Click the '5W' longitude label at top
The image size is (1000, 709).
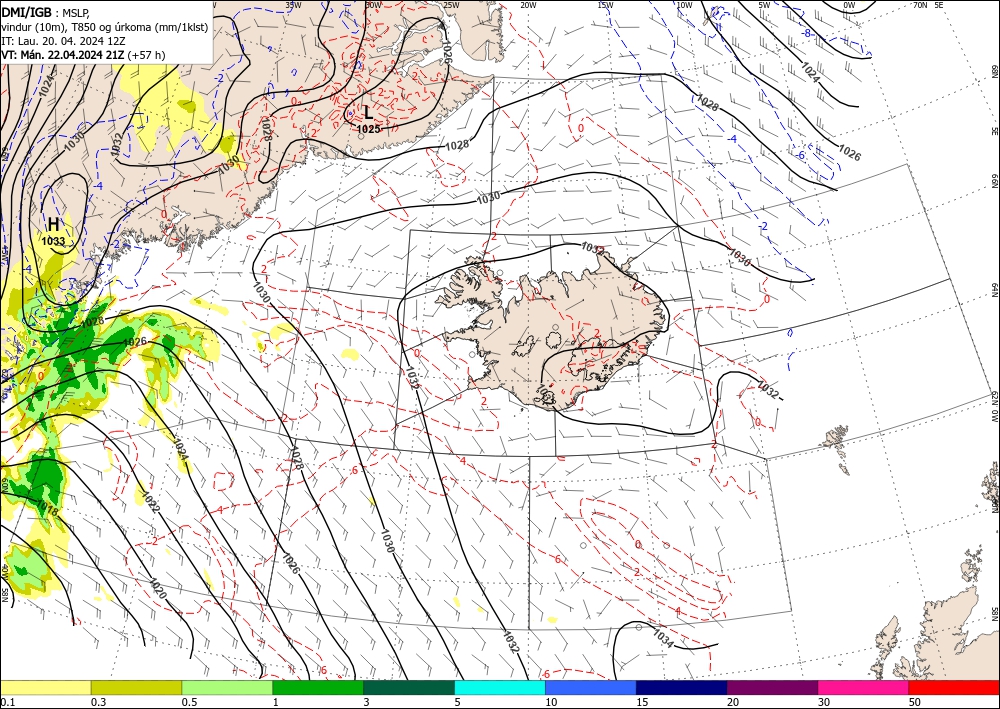(764, 5)
